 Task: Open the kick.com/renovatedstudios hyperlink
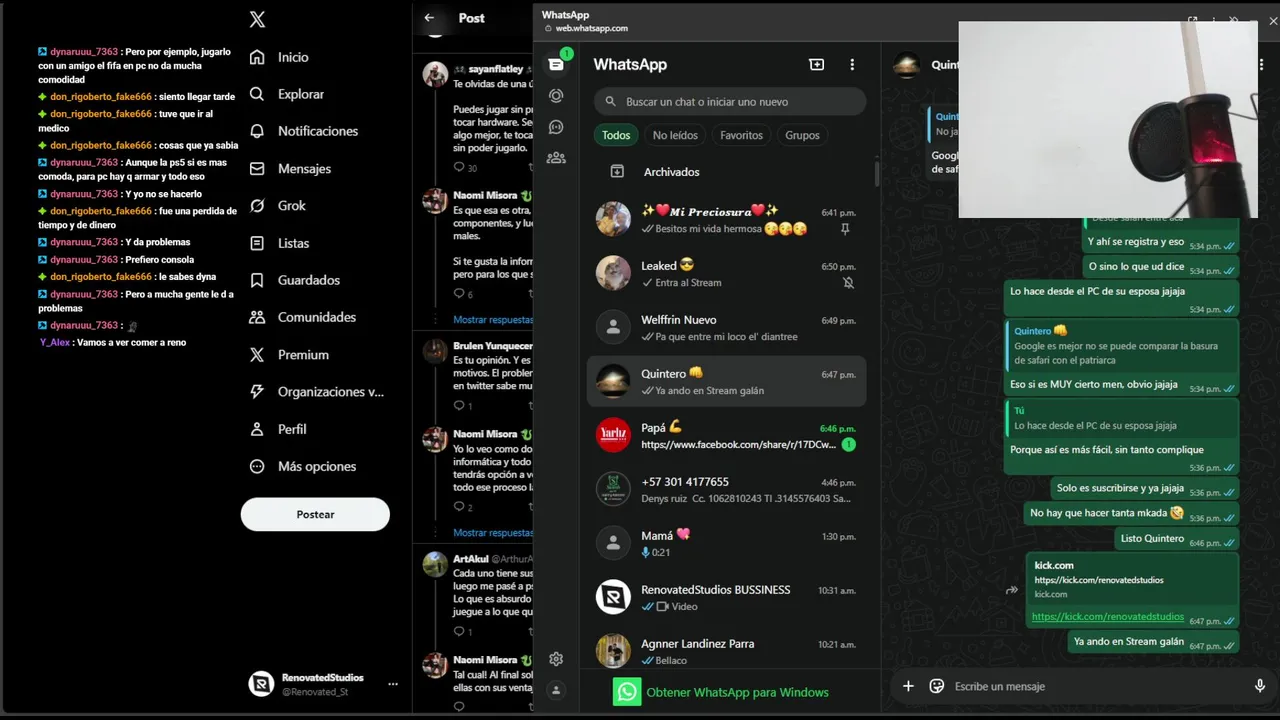coord(1108,617)
